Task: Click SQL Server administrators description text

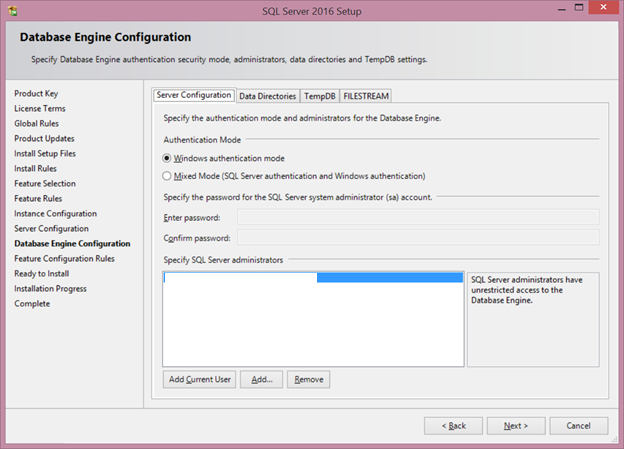Action: point(527,290)
